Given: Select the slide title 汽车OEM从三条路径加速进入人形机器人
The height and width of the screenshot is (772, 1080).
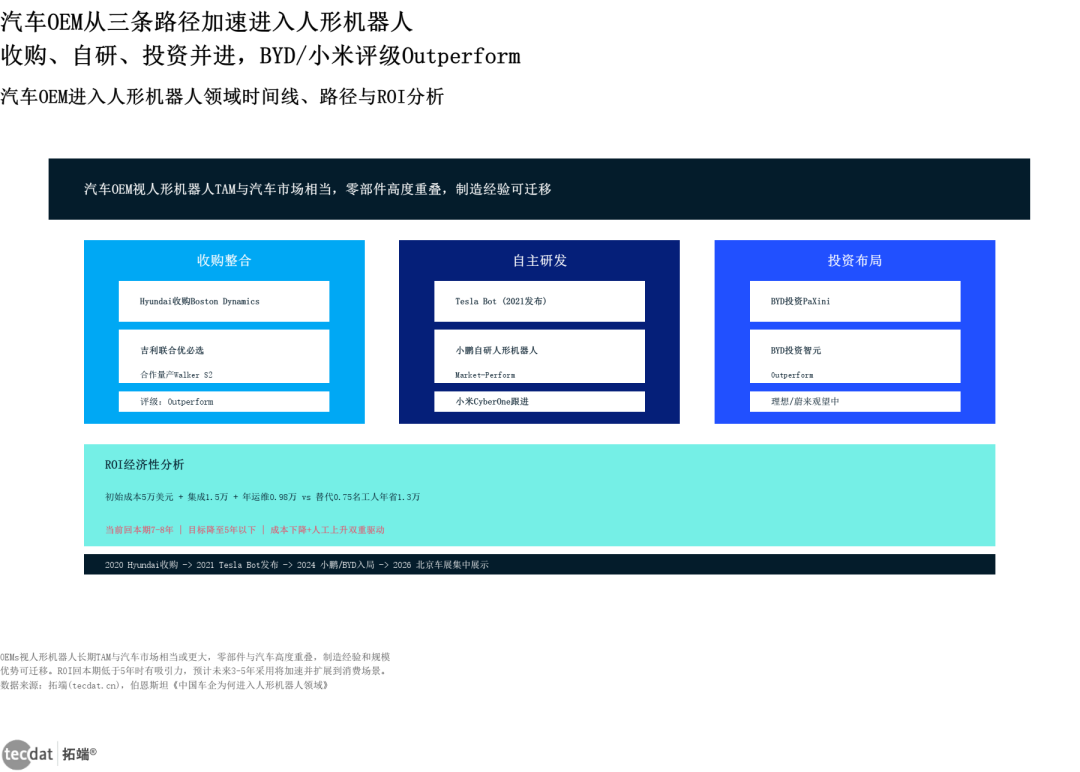Looking at the screenshot, I should coord(207,22).
